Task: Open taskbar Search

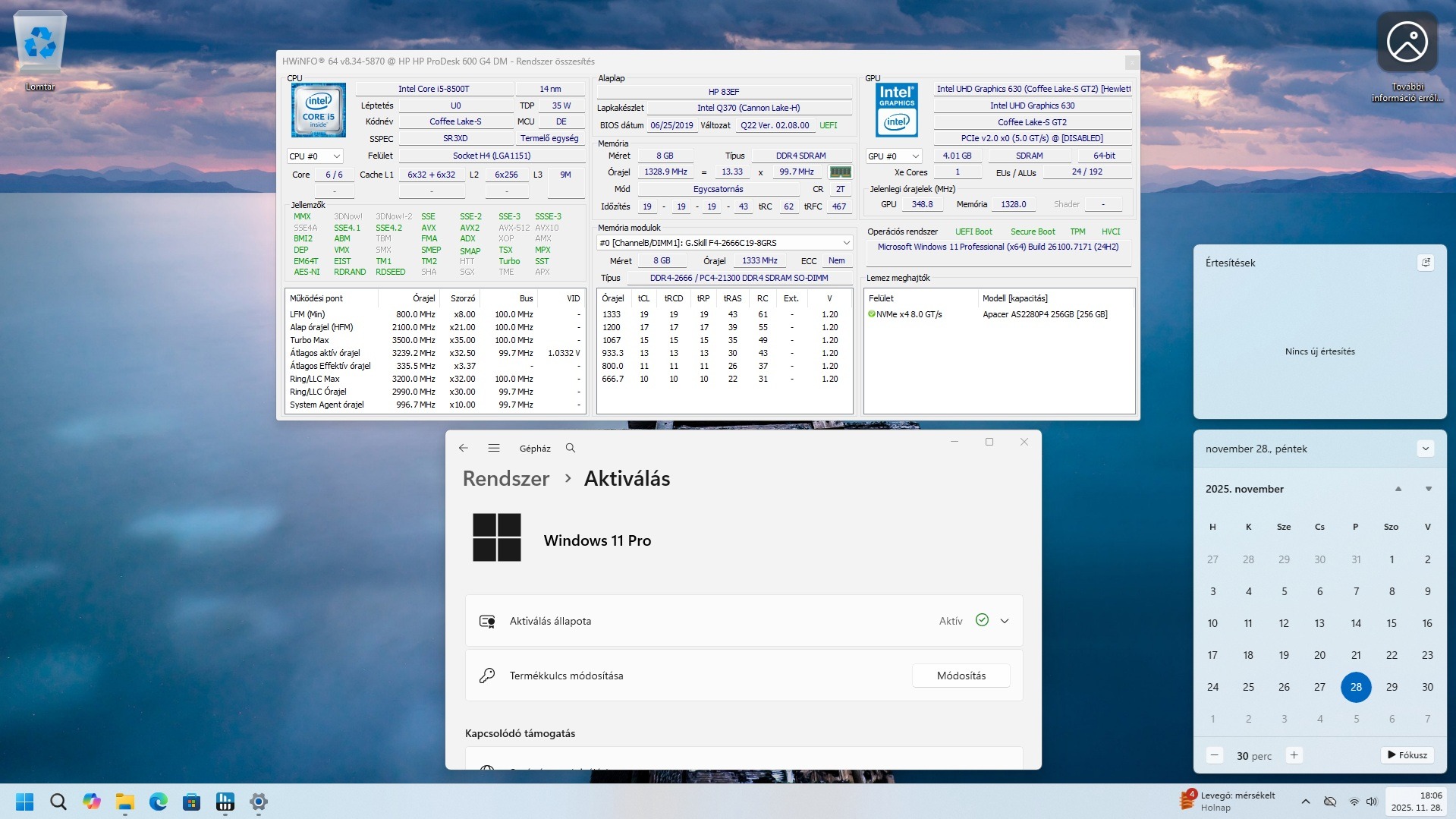Action: 58,802
